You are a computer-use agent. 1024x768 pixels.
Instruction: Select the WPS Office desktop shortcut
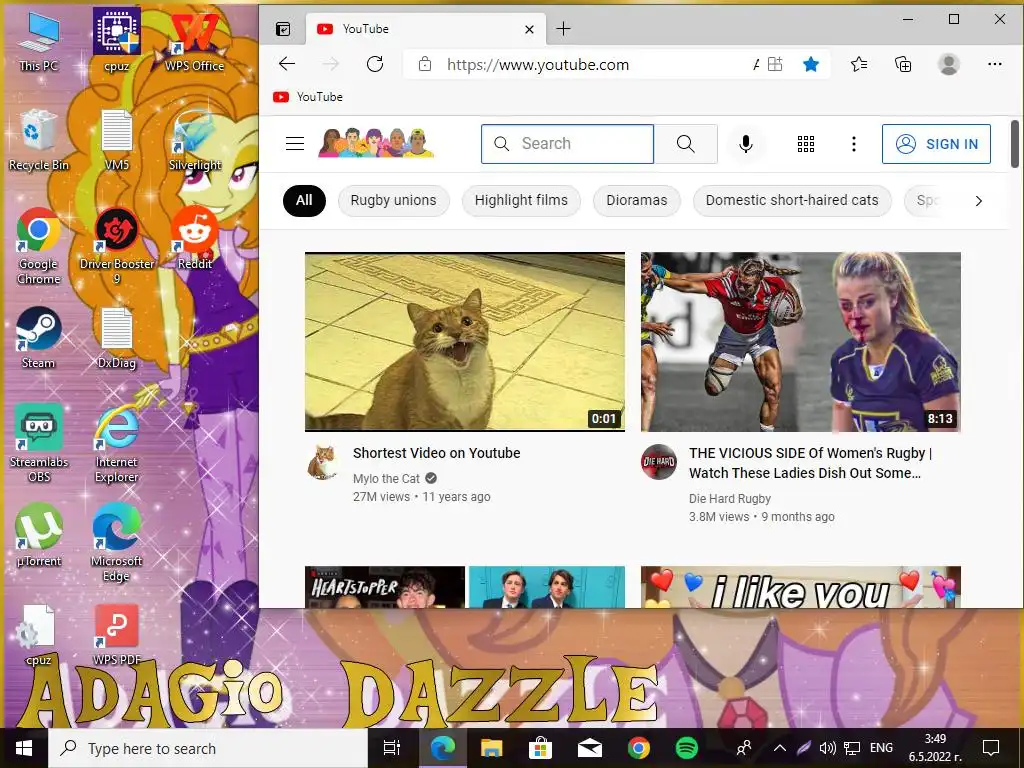(195, 41)
